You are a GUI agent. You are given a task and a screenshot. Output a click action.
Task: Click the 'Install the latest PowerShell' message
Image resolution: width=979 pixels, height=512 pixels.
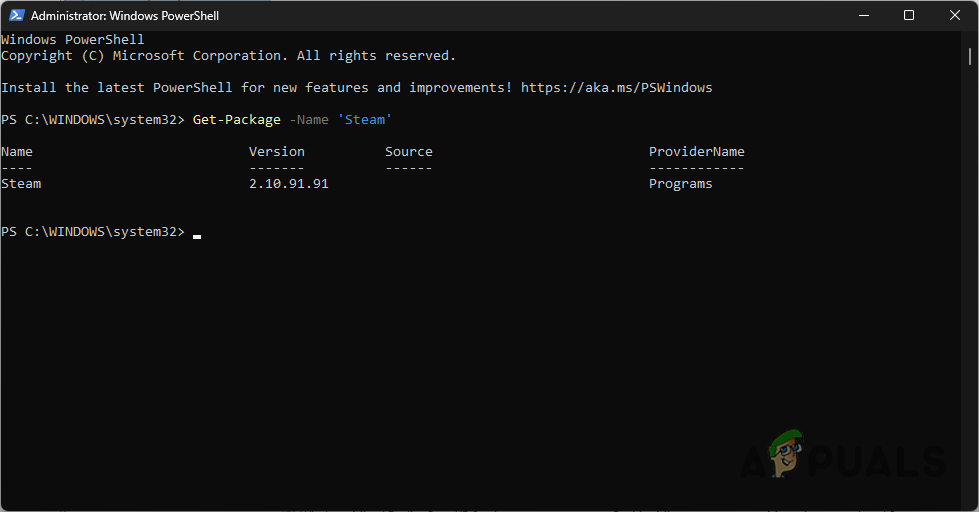click(x=357, y=87)
